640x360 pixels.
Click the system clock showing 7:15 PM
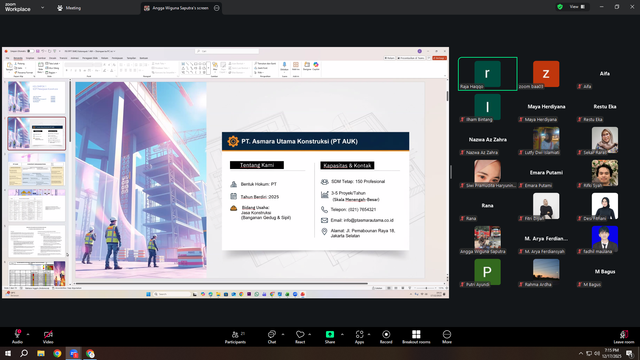(x=612, y=353)
